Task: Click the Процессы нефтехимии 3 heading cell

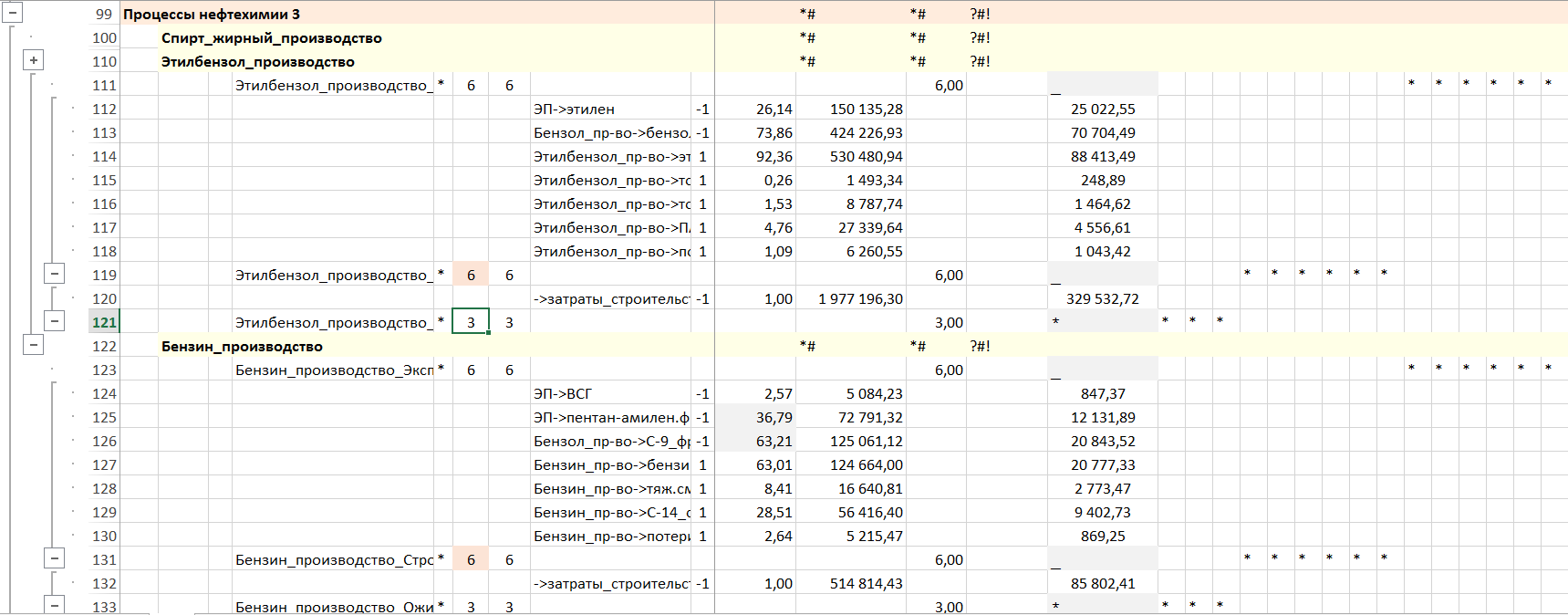Action: point(212,15)
